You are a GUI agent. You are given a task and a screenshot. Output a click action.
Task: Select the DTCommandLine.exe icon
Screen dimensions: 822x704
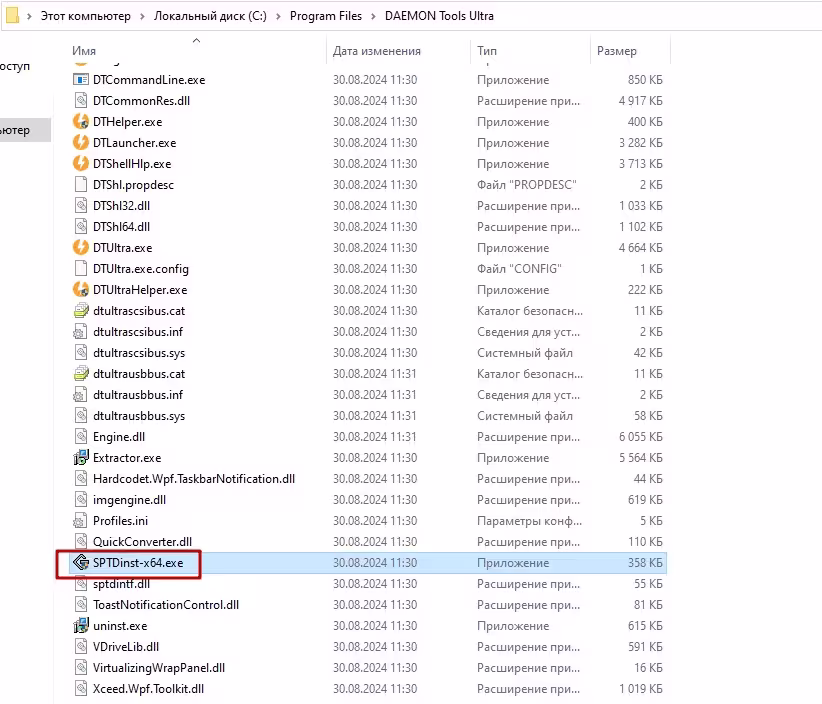(82, 80)
